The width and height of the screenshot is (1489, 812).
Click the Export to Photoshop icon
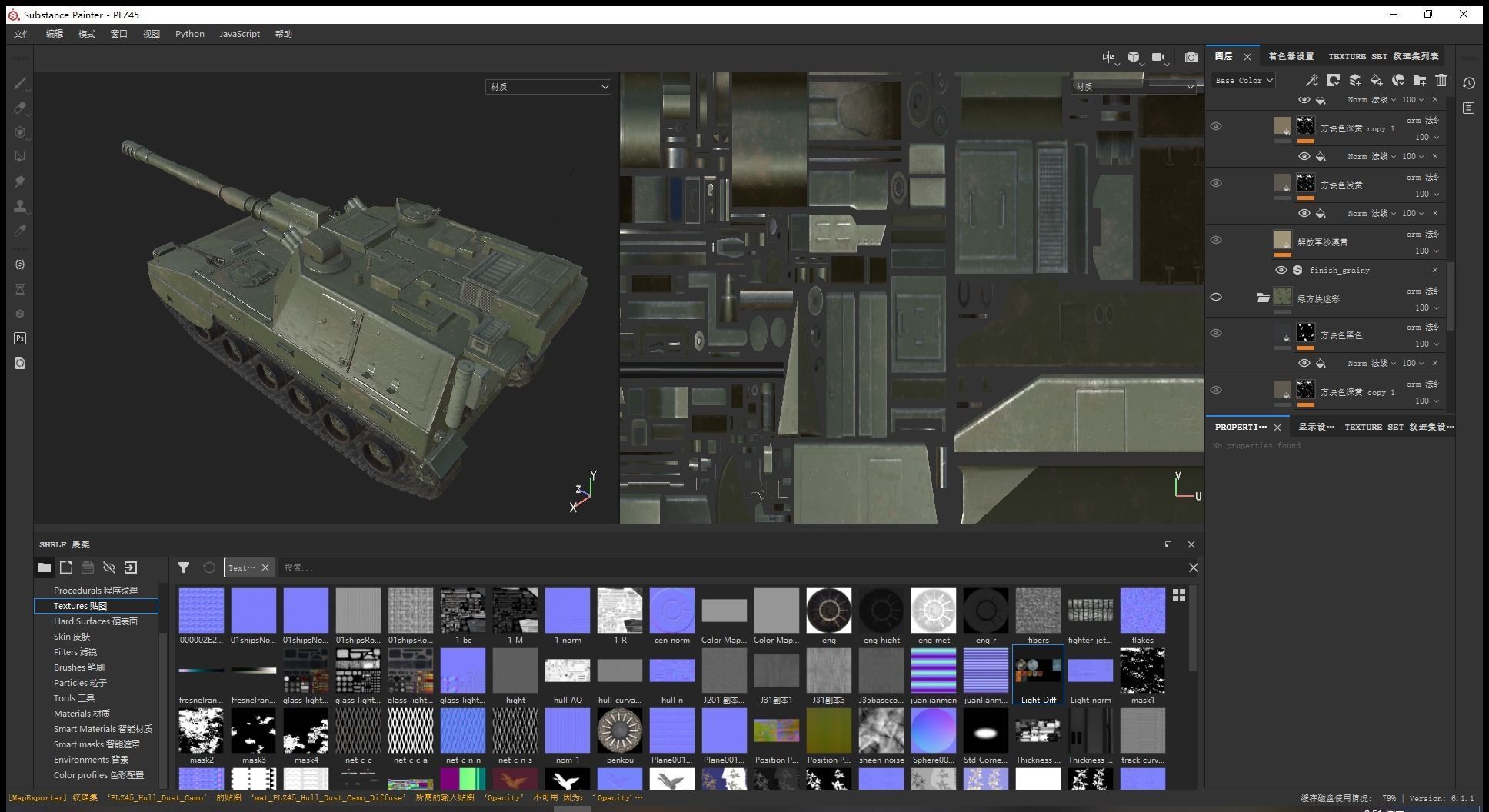tap(20, 338)
